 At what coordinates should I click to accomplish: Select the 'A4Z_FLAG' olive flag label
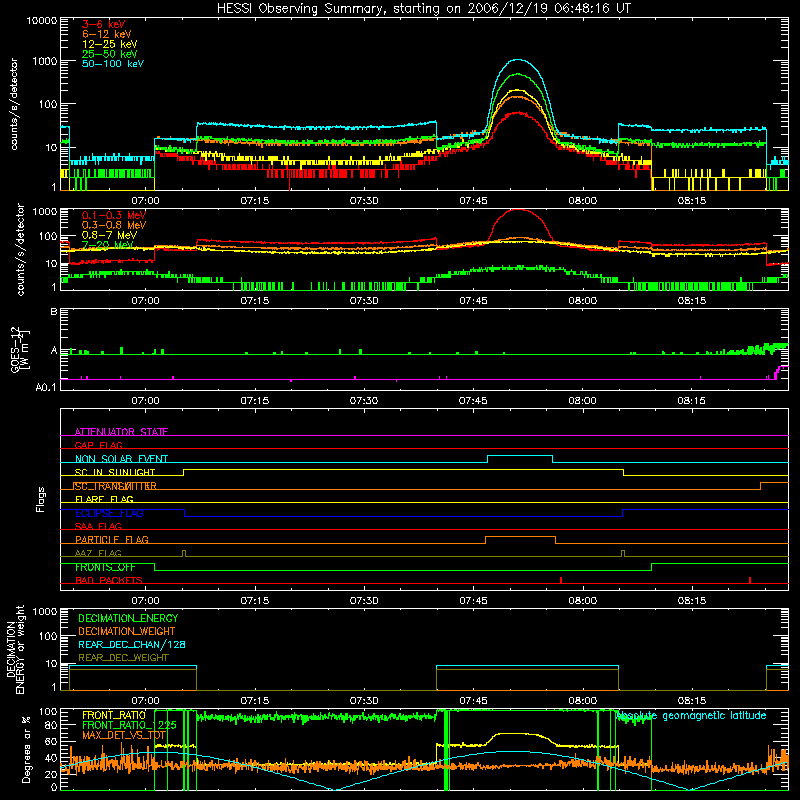tap(98, 553)
